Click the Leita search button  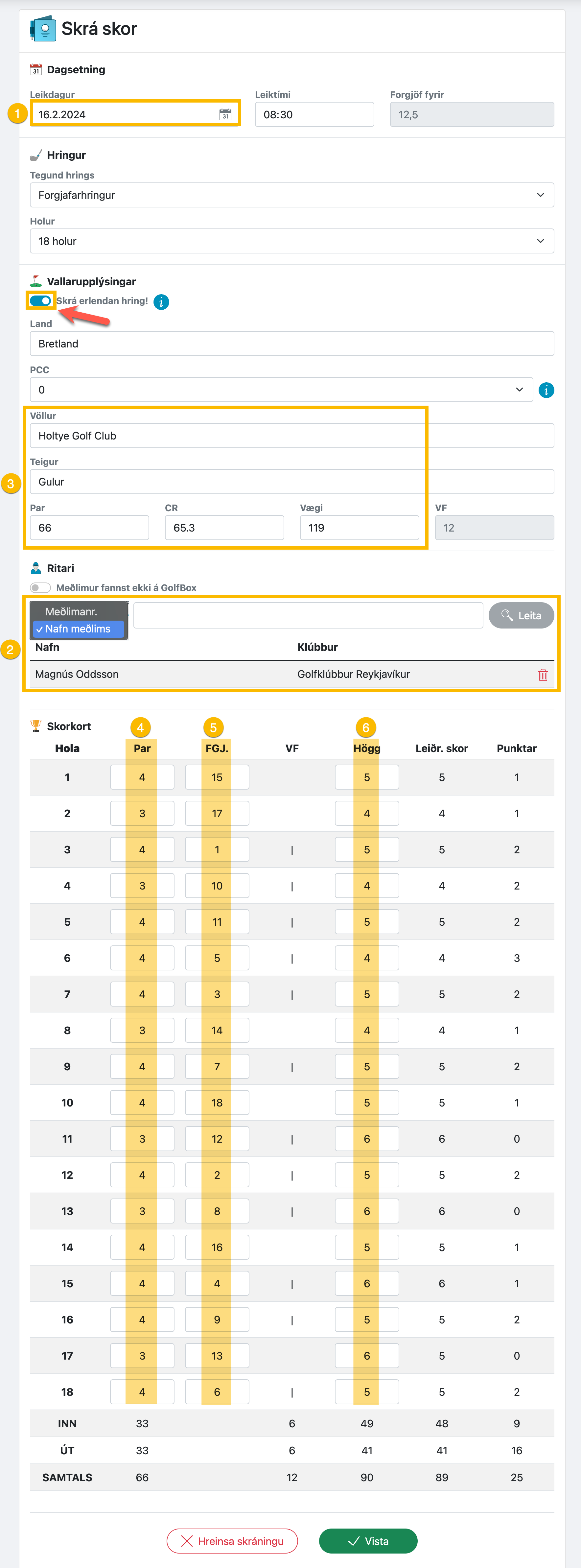pyautogui.click(x=521, y=615)
